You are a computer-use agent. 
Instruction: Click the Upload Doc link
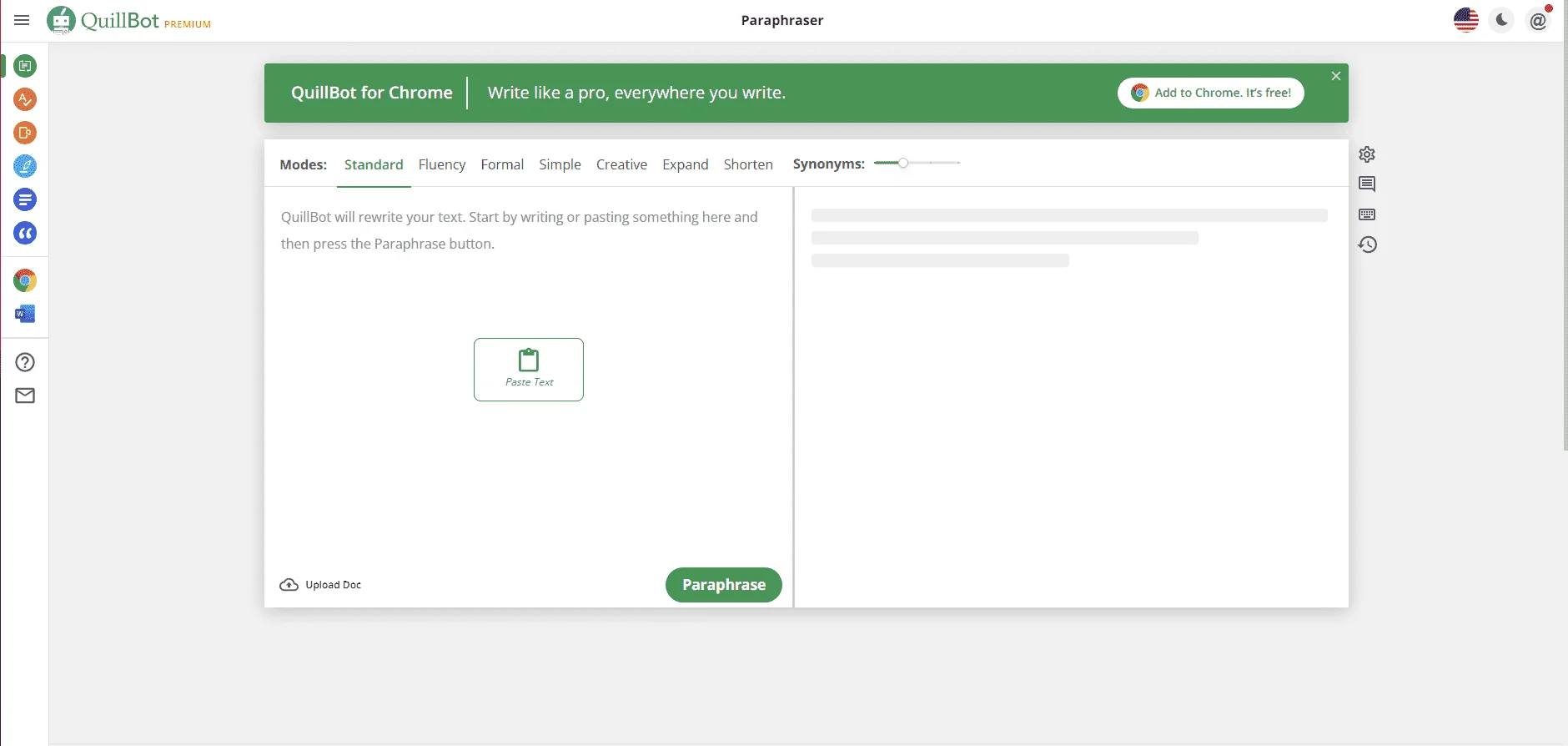(x=320, y=585)
